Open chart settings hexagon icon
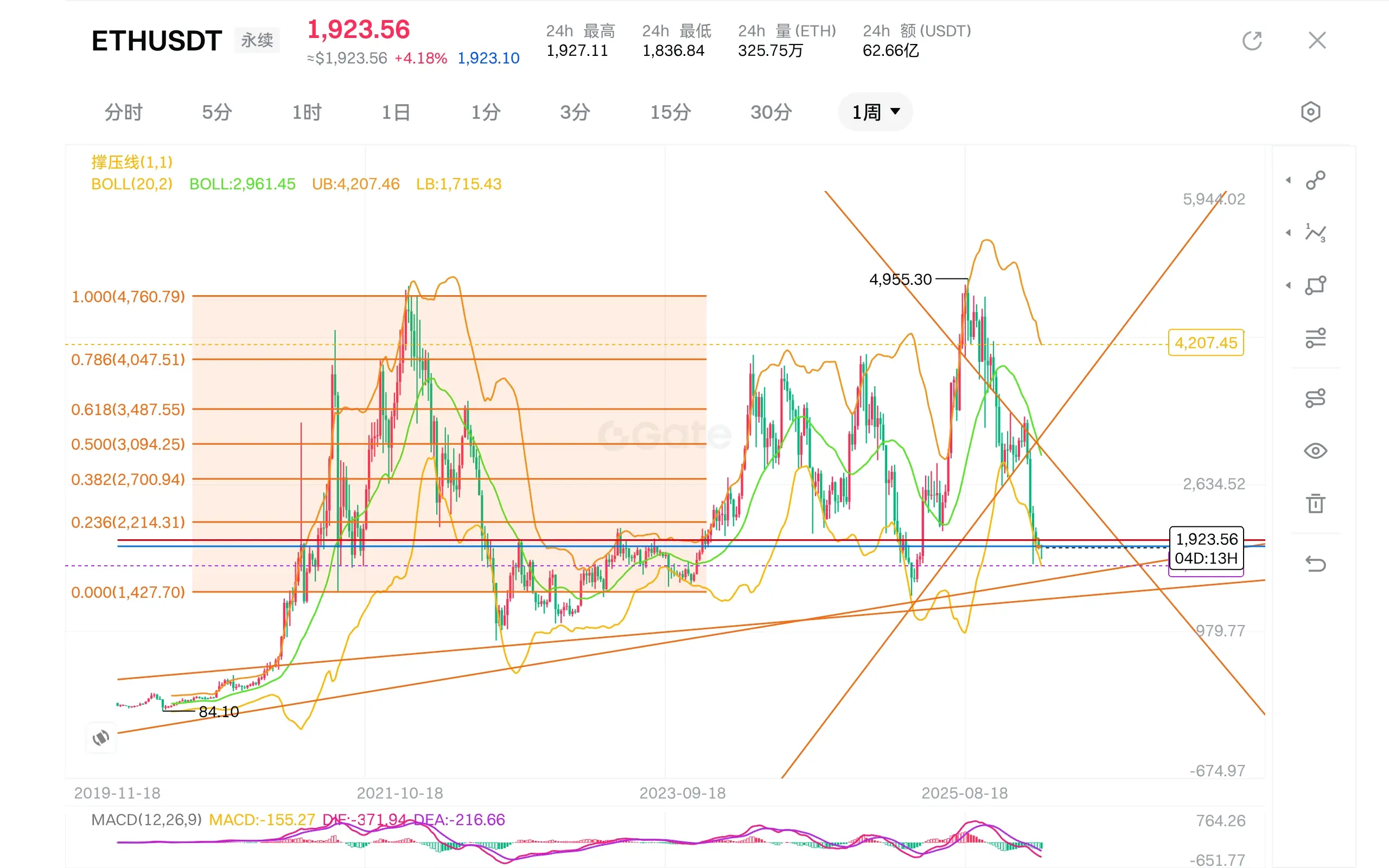 pos(1310,112)
